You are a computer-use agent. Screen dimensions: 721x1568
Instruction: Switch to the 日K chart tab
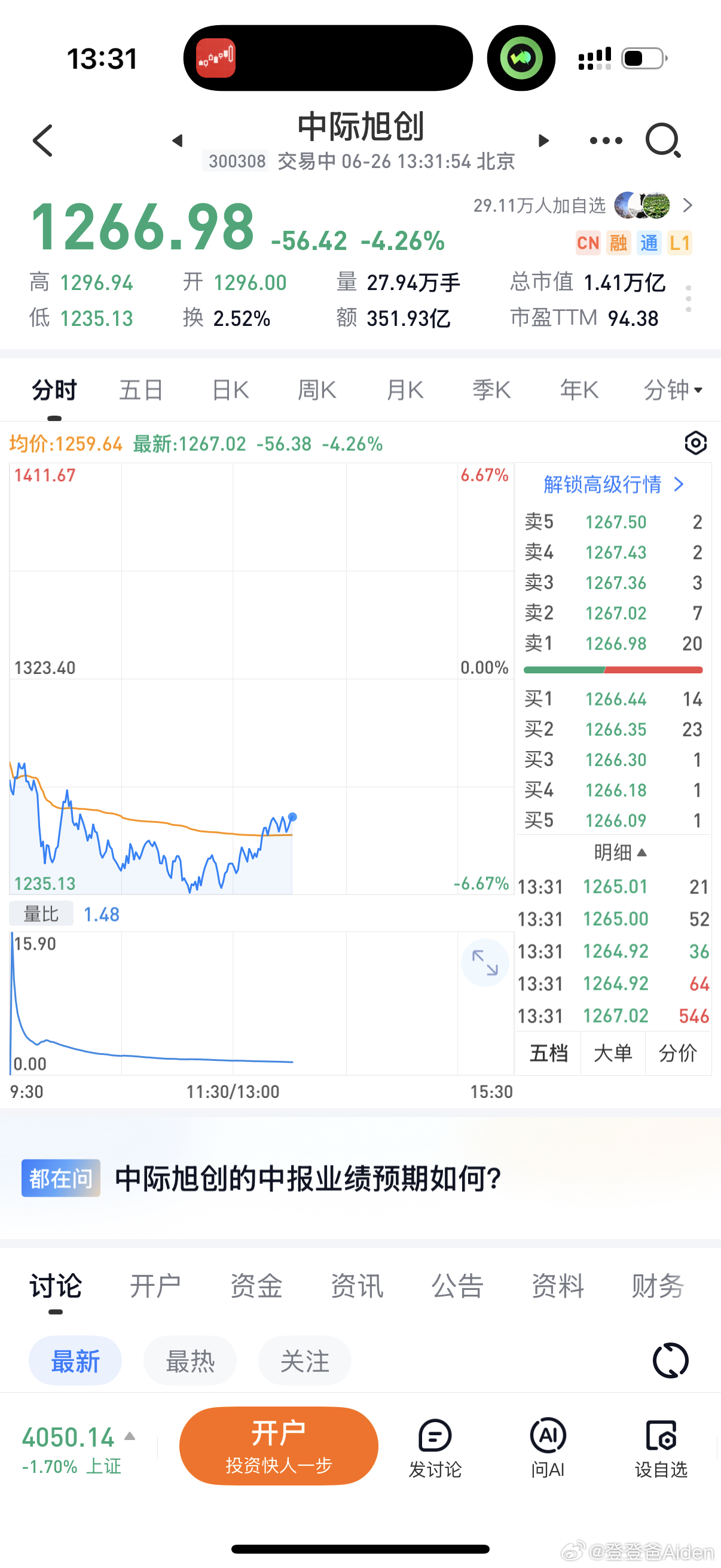pos(230,389)
